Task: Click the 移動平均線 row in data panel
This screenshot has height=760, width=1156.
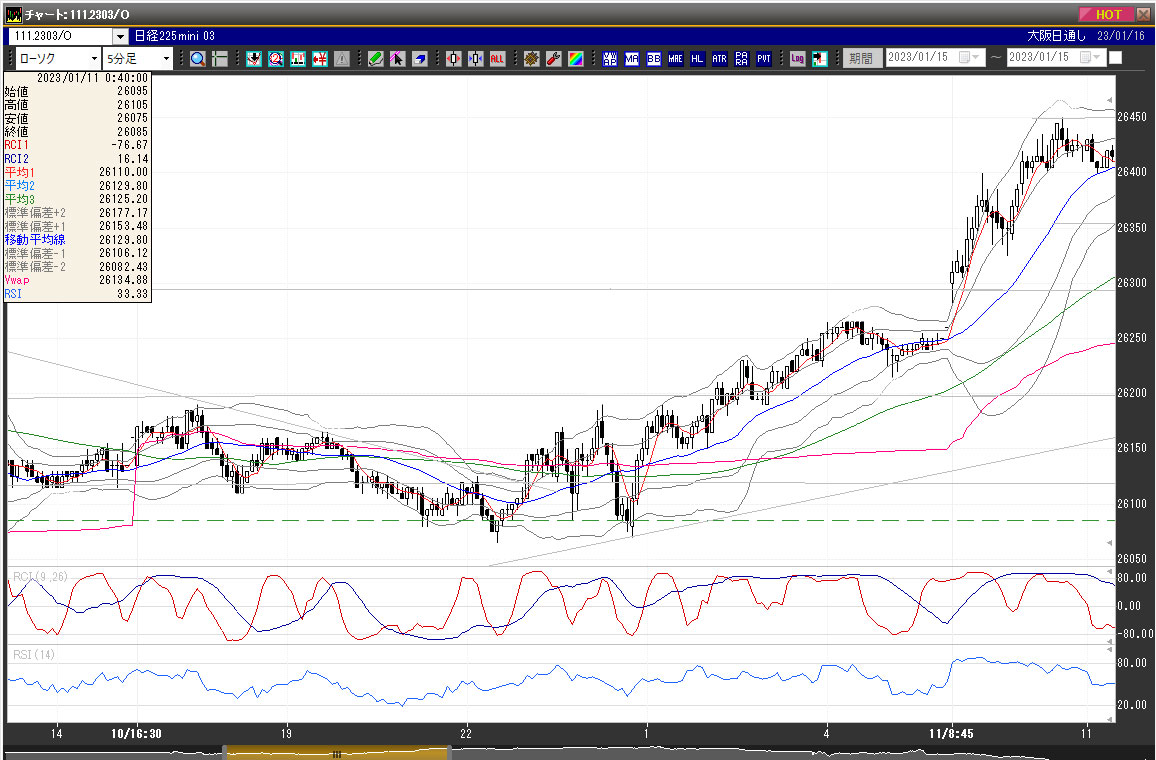Action: pyautogui.click(x=77, y=240)
